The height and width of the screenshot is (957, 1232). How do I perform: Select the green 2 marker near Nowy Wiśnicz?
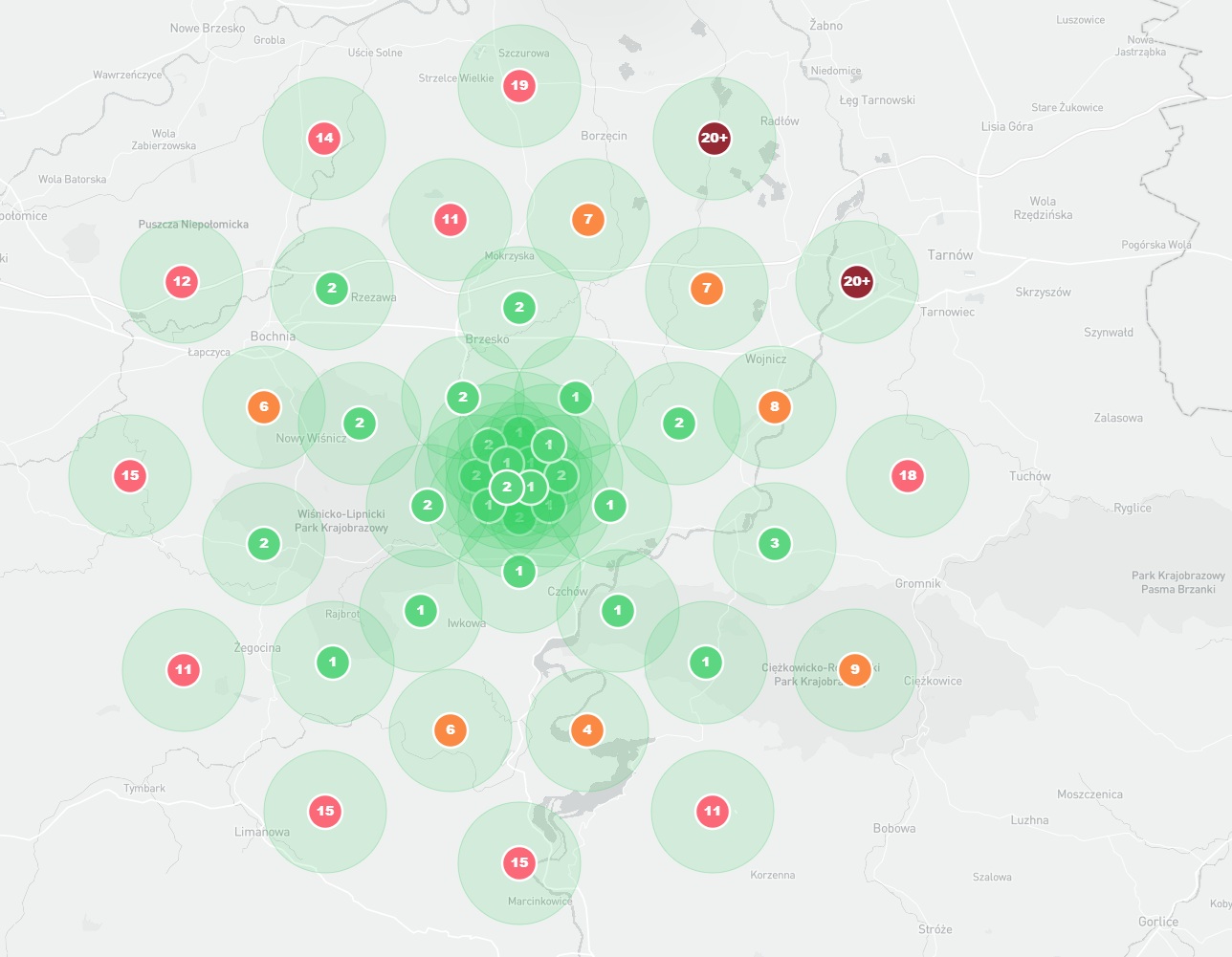tap(360, 424)
